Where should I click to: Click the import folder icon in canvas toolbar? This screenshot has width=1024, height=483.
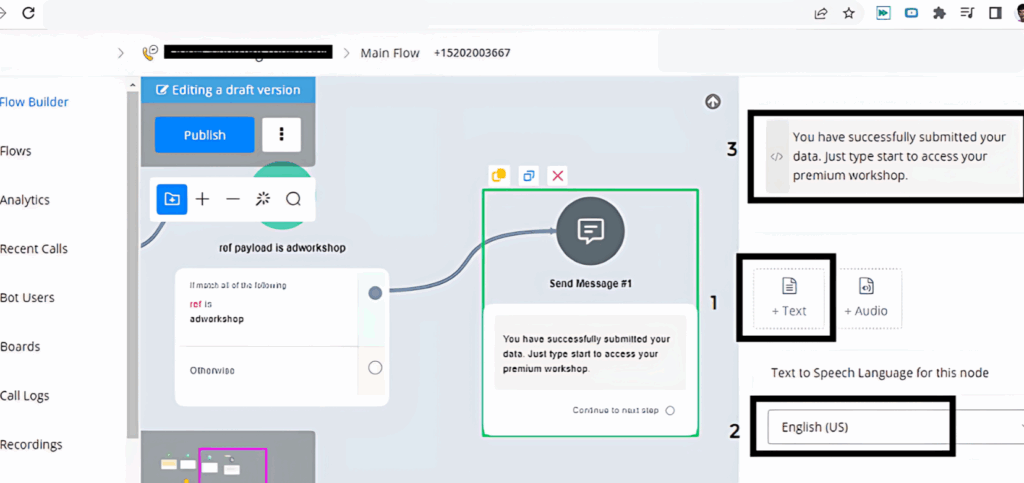point(172,199)
